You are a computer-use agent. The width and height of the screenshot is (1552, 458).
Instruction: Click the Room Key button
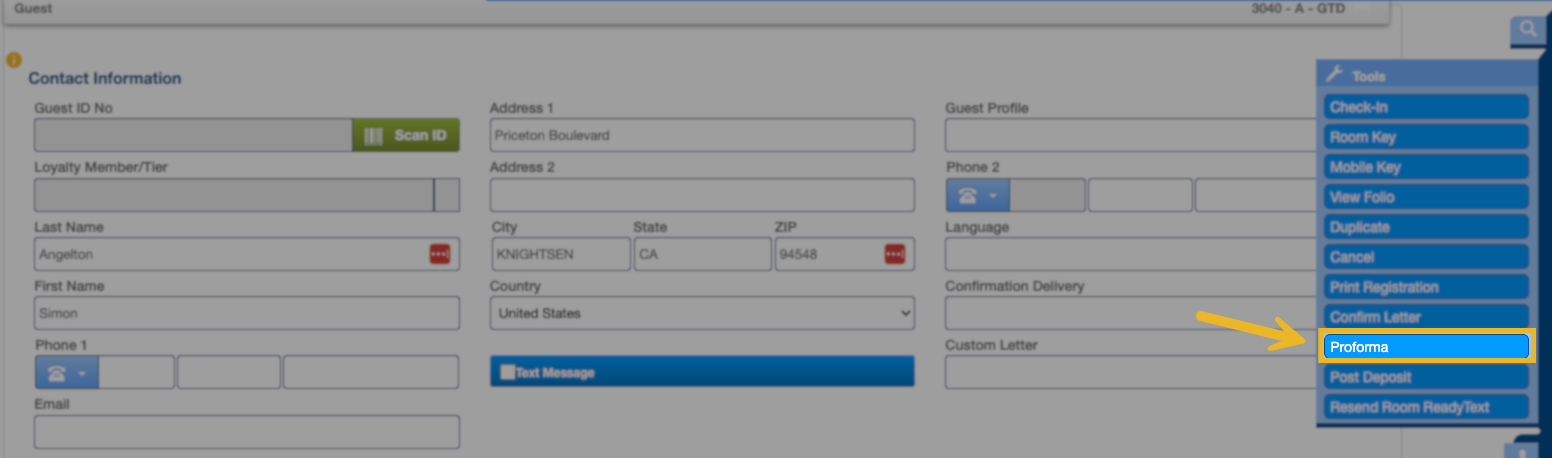[x=1427, y=137]
